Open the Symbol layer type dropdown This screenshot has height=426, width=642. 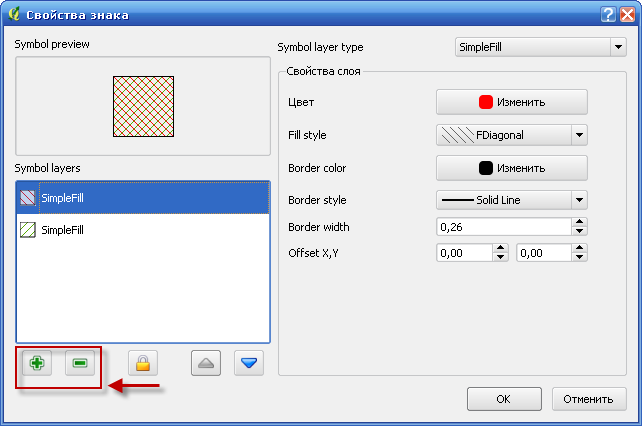[539, 47]
